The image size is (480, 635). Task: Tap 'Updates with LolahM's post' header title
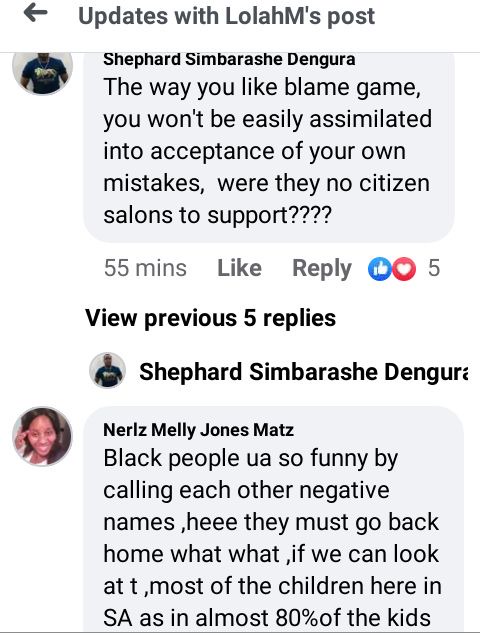(226, 16)
